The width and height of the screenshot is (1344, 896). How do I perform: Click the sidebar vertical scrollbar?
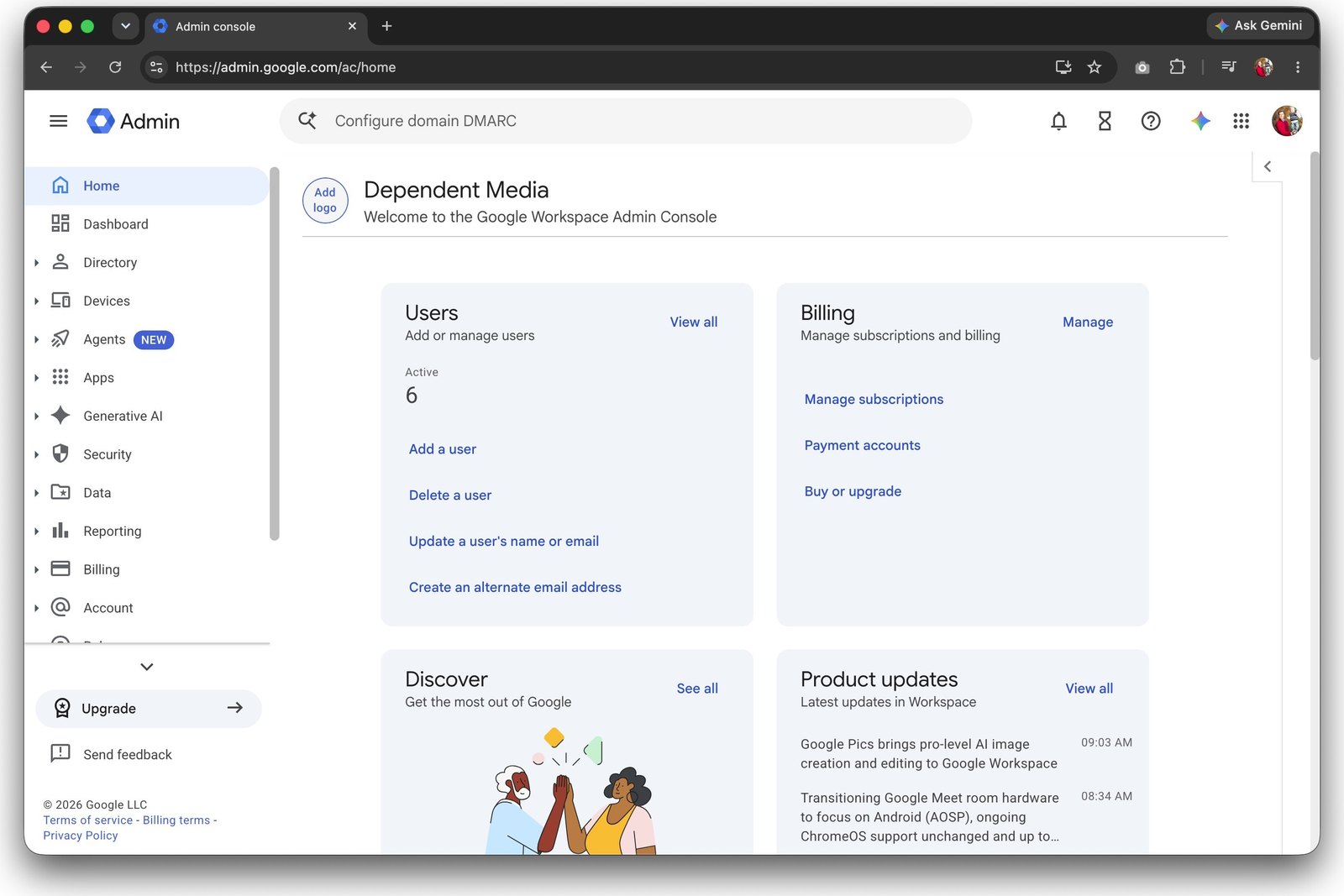tap(274, 354)
